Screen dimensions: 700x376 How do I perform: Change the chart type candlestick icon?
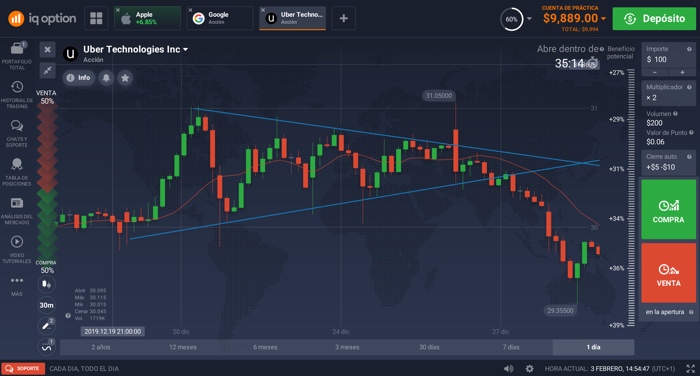pos(46,284)
